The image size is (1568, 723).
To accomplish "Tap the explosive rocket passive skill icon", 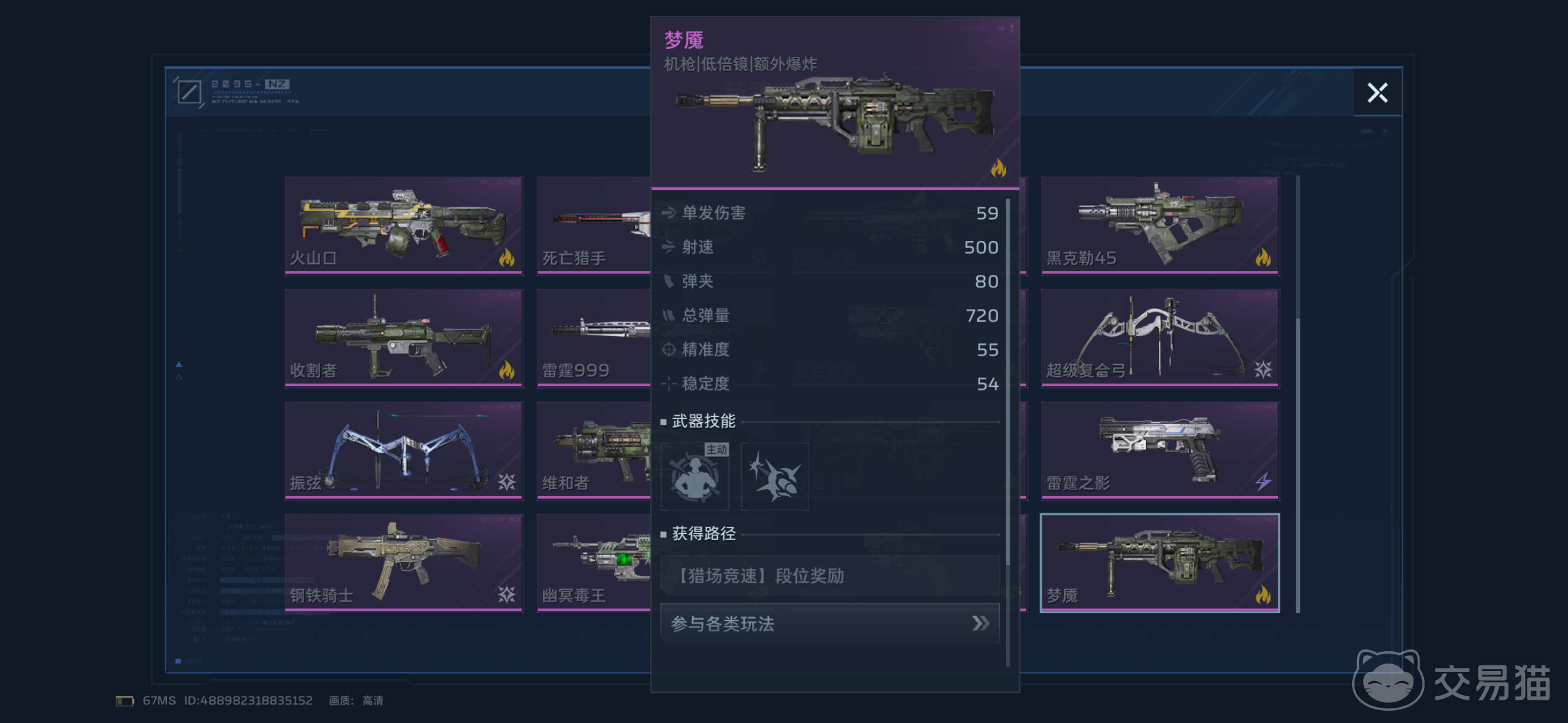I will click(774, 476).
